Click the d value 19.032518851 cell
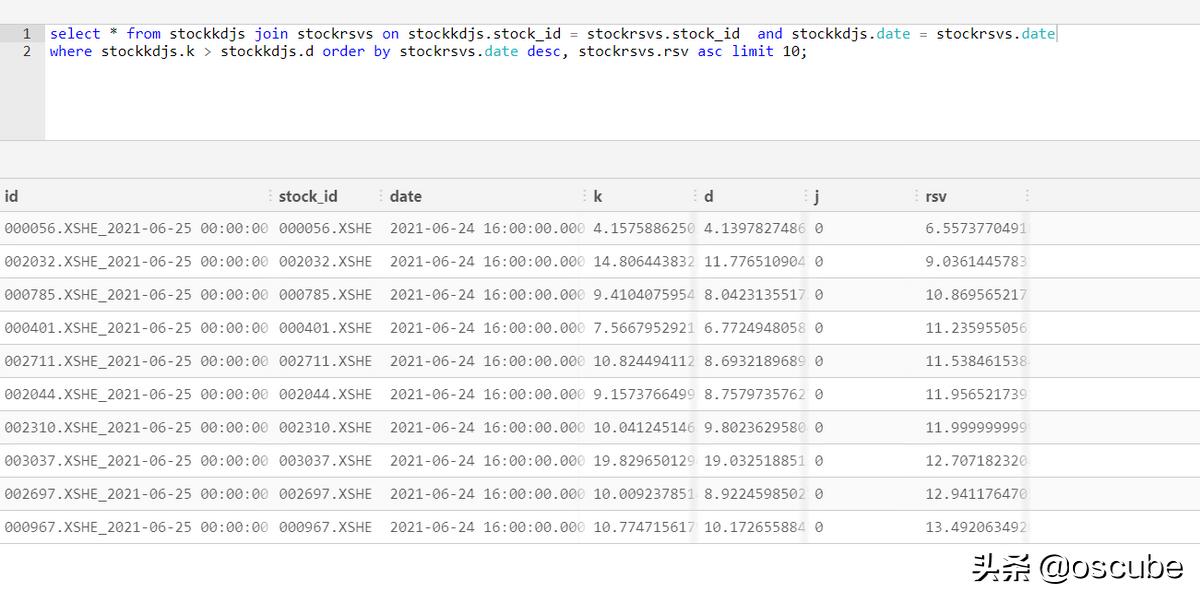1200x601 pixels. point(754,461)
